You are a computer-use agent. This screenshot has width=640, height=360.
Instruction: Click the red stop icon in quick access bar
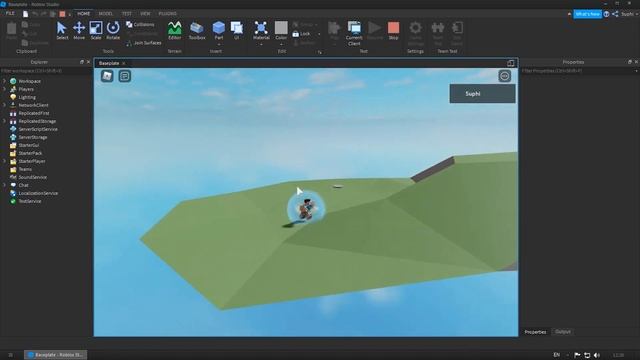(62, 14)
